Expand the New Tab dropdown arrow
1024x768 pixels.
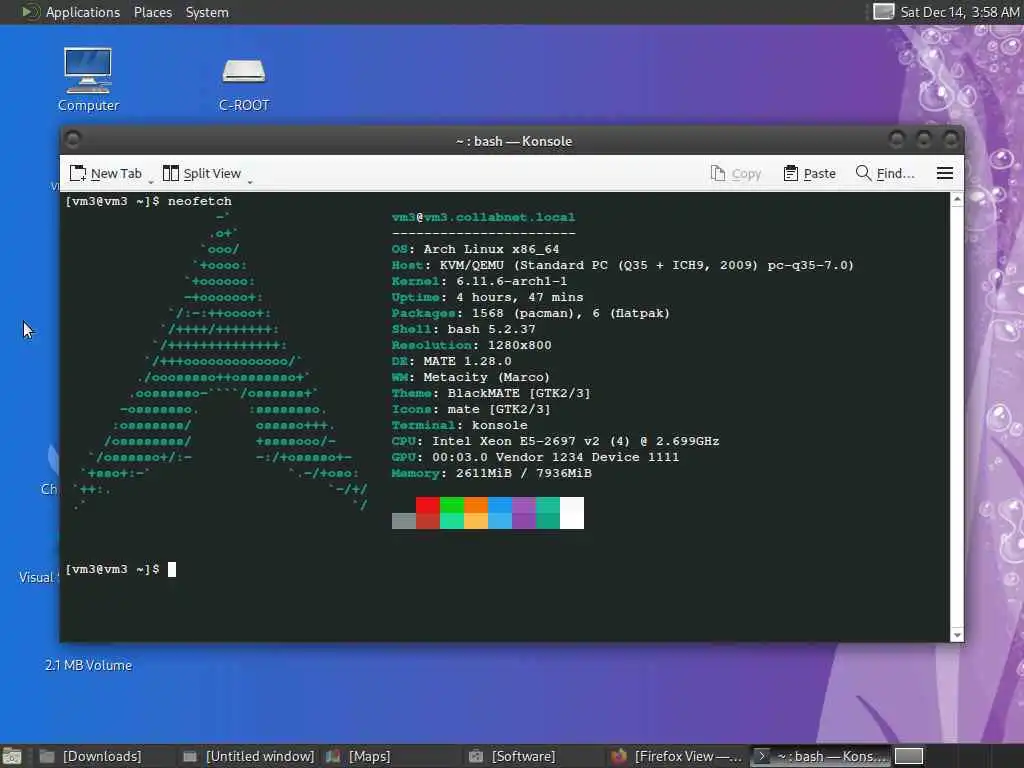[x=151, y=182]
